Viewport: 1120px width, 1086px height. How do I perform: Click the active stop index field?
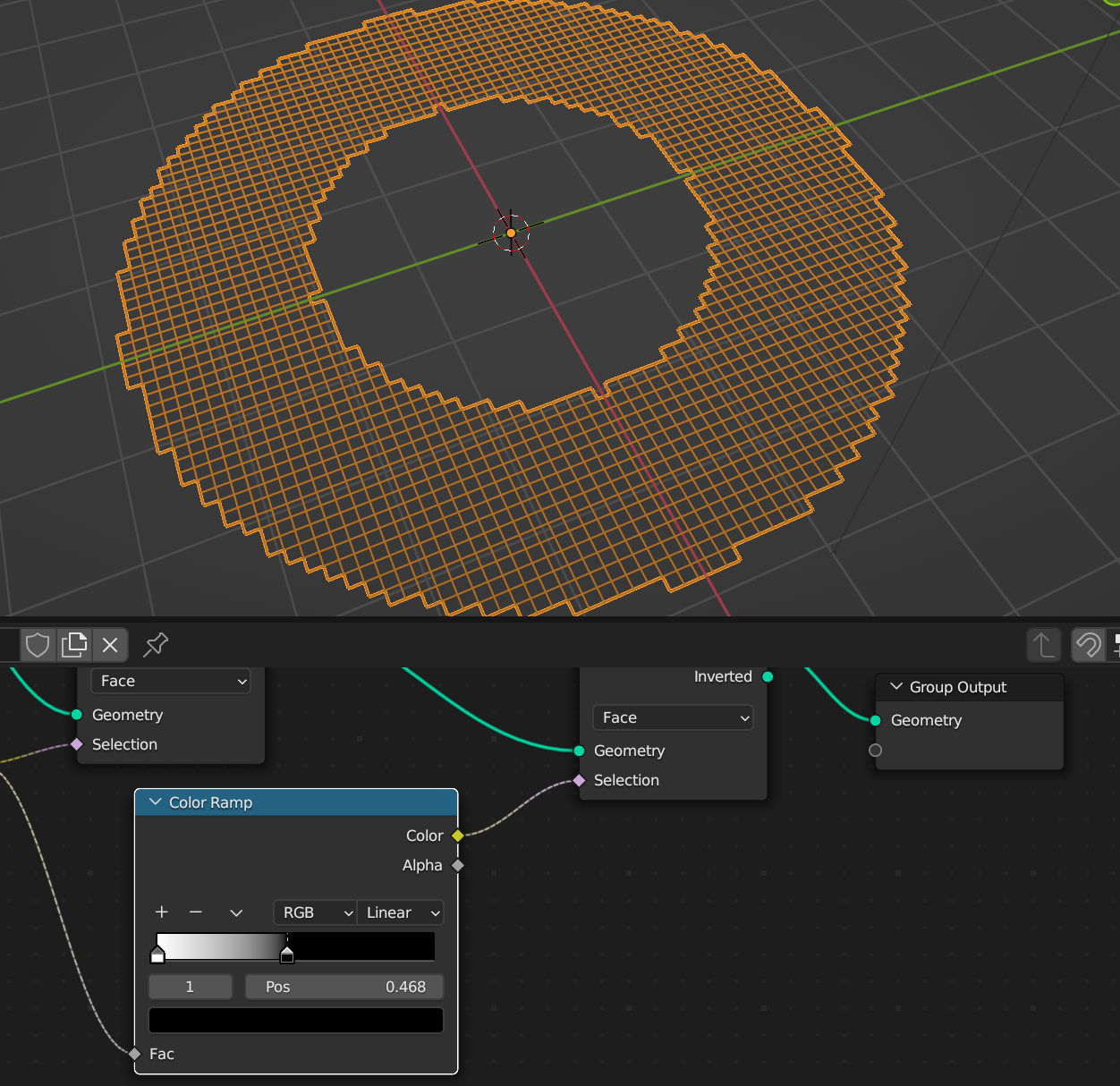pyautogui.click(x=190, y=987)
